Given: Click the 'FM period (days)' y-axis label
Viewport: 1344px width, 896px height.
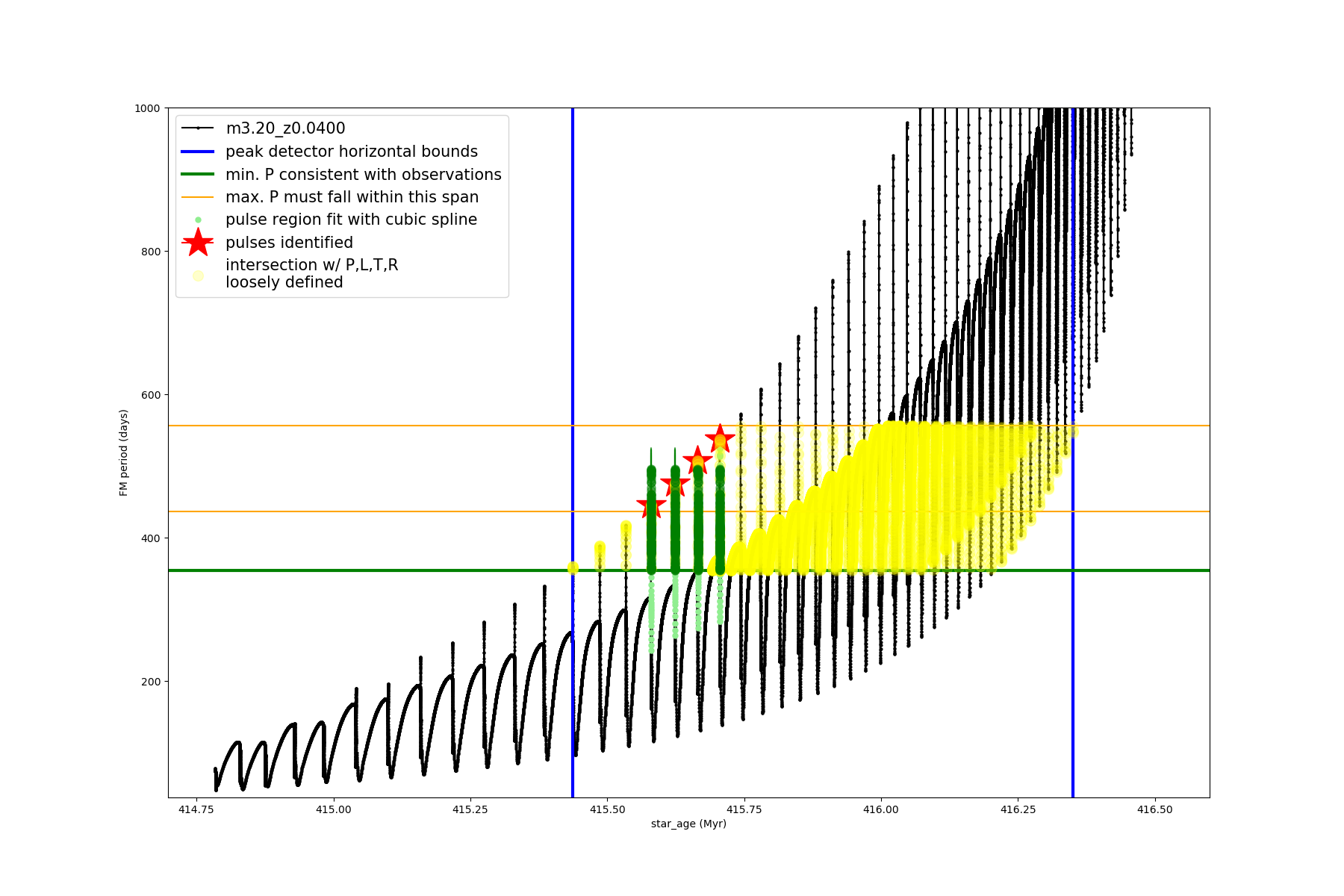Looking at the screenshot, I should (124, 452).
